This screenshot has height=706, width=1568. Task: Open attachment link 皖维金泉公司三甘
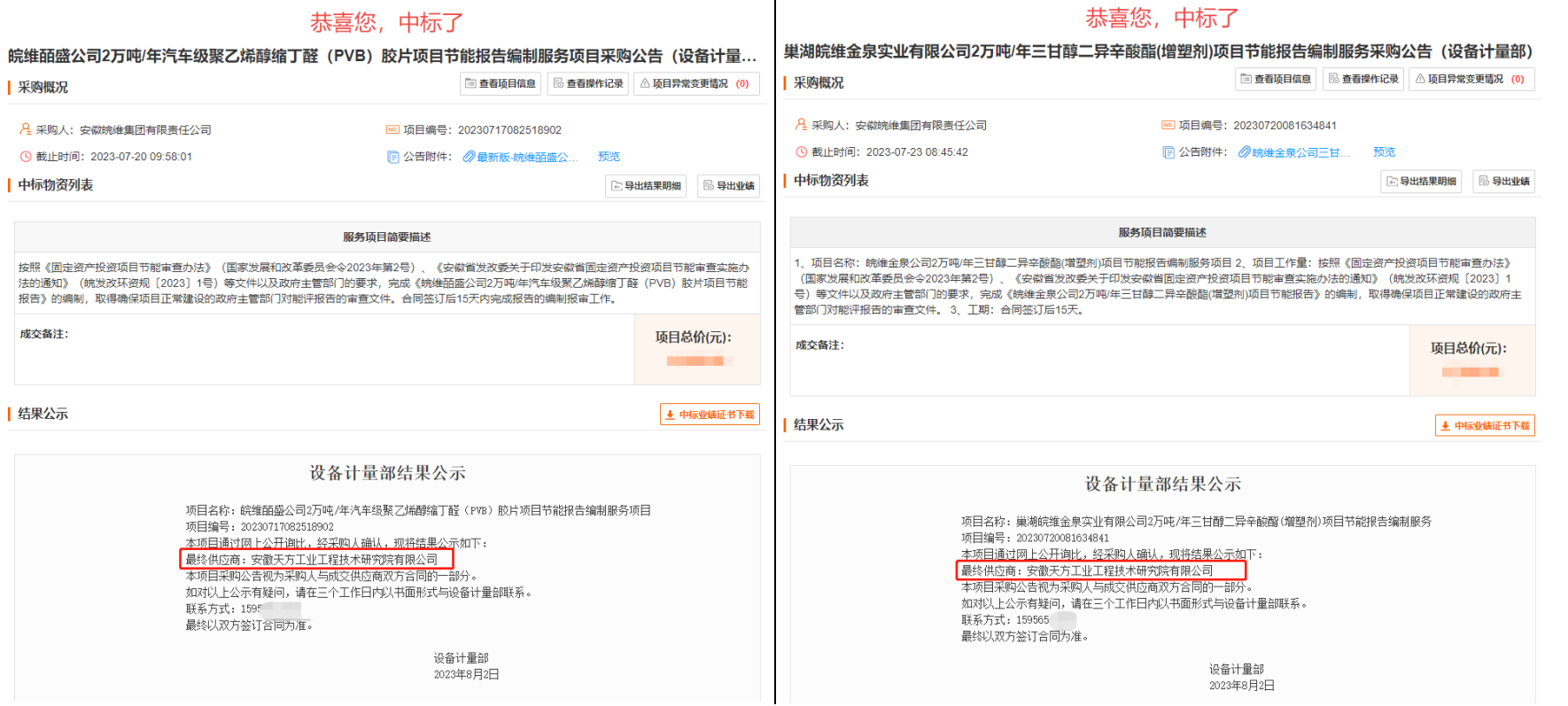coord(1300,153)
